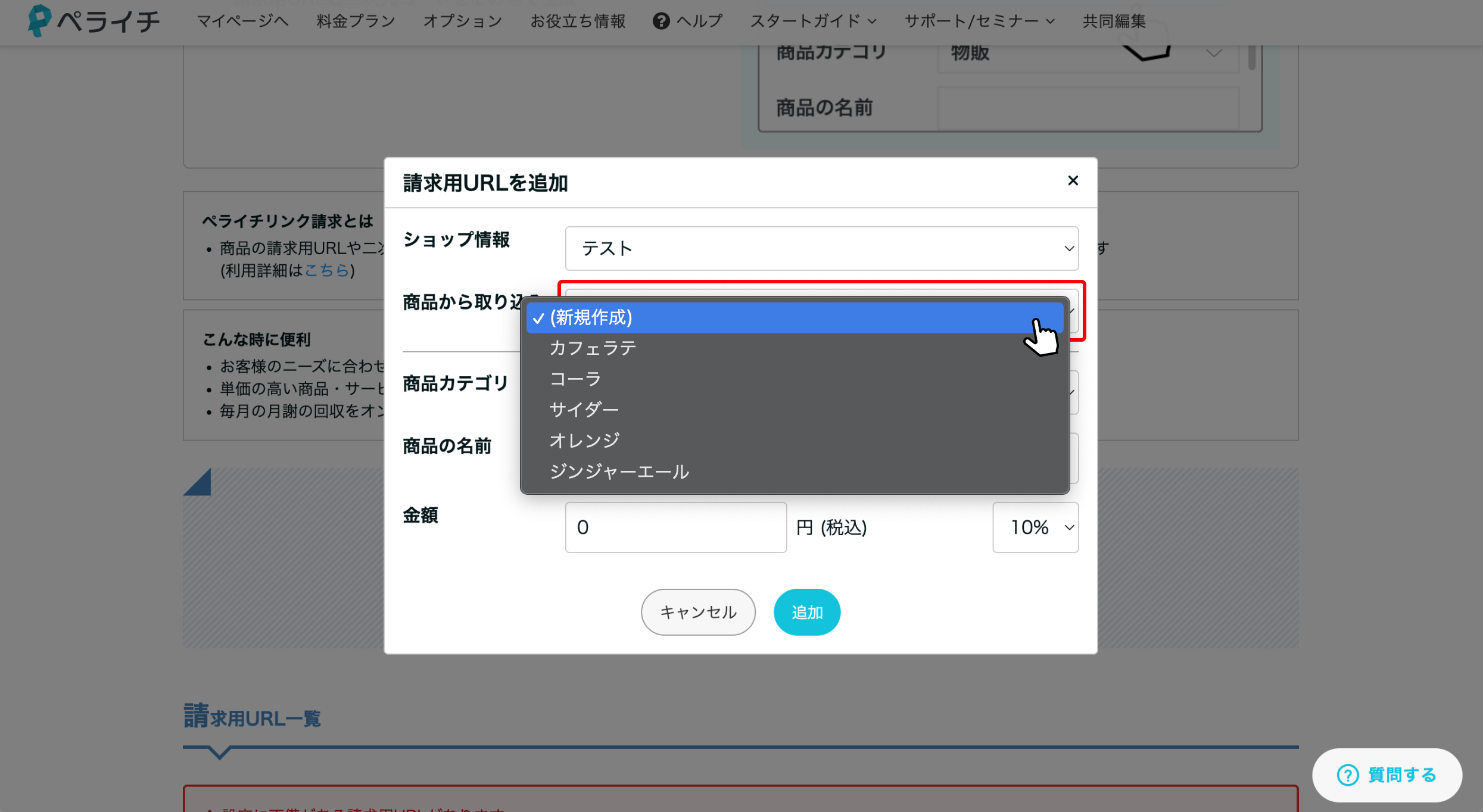The width and height of the screenshot is (1483, 812).
Task: Open オプション in the top menu
Action: (462, 21)
